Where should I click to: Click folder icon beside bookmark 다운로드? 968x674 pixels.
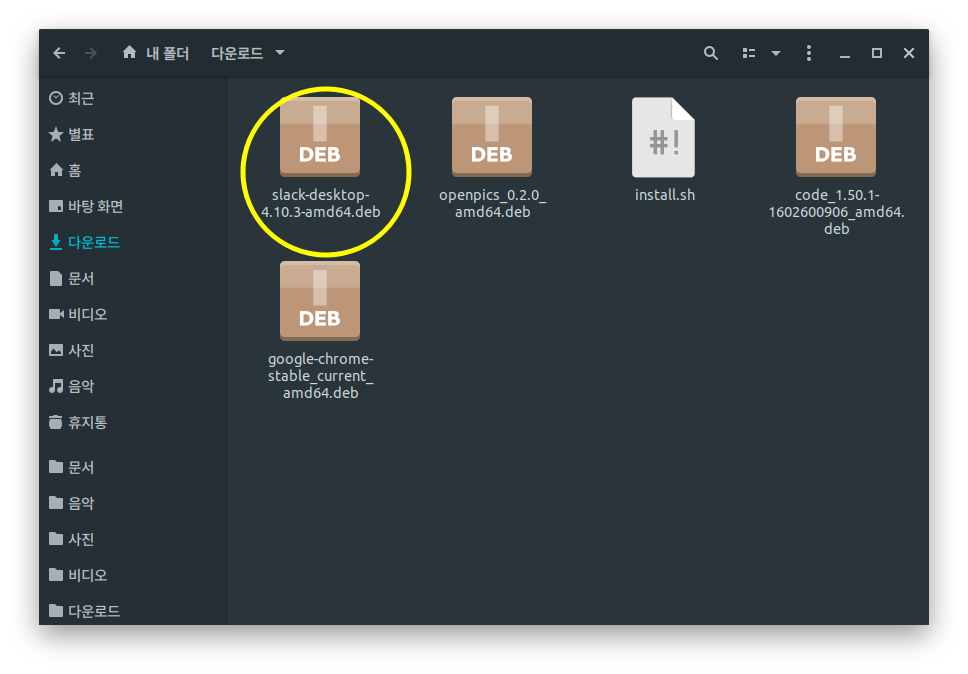tap(56, 610)
